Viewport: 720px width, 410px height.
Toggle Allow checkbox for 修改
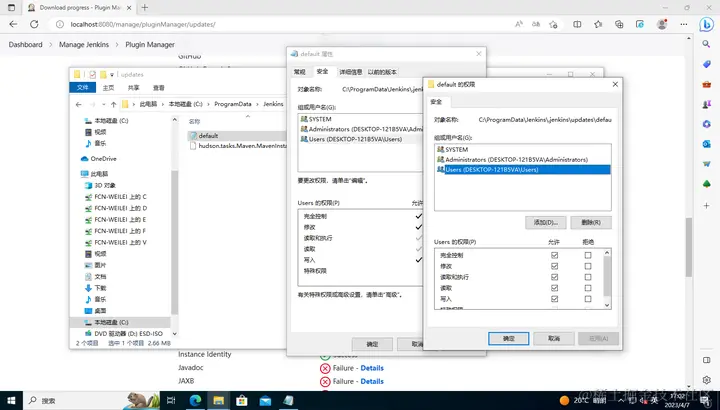(x=554, y=266)
